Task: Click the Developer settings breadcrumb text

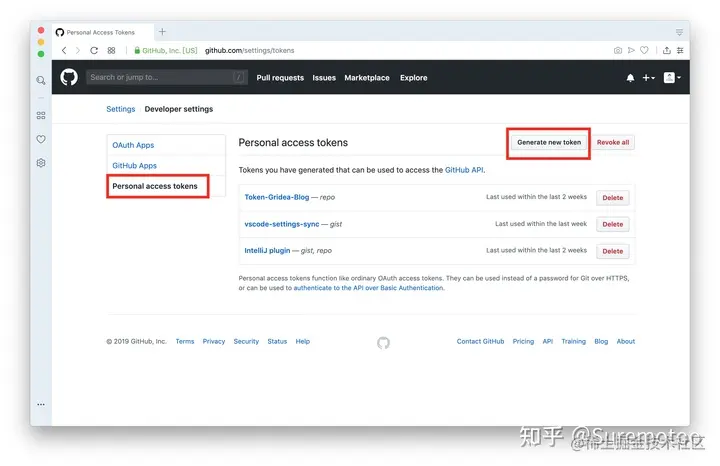Action: point(179,109)
